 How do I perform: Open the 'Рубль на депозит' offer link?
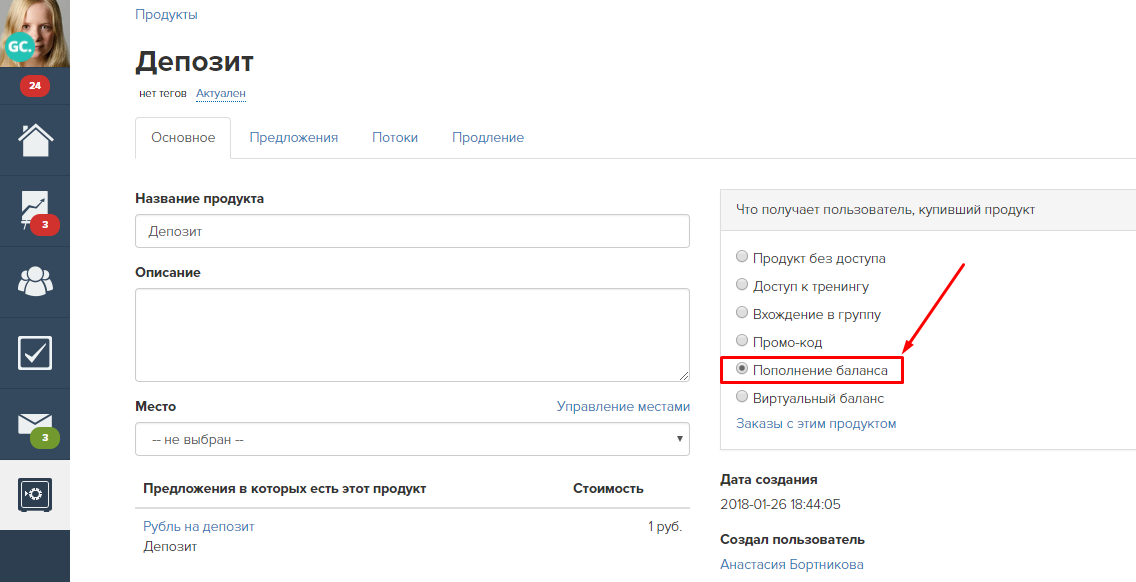pyautogui.click(x=199, y=527)
